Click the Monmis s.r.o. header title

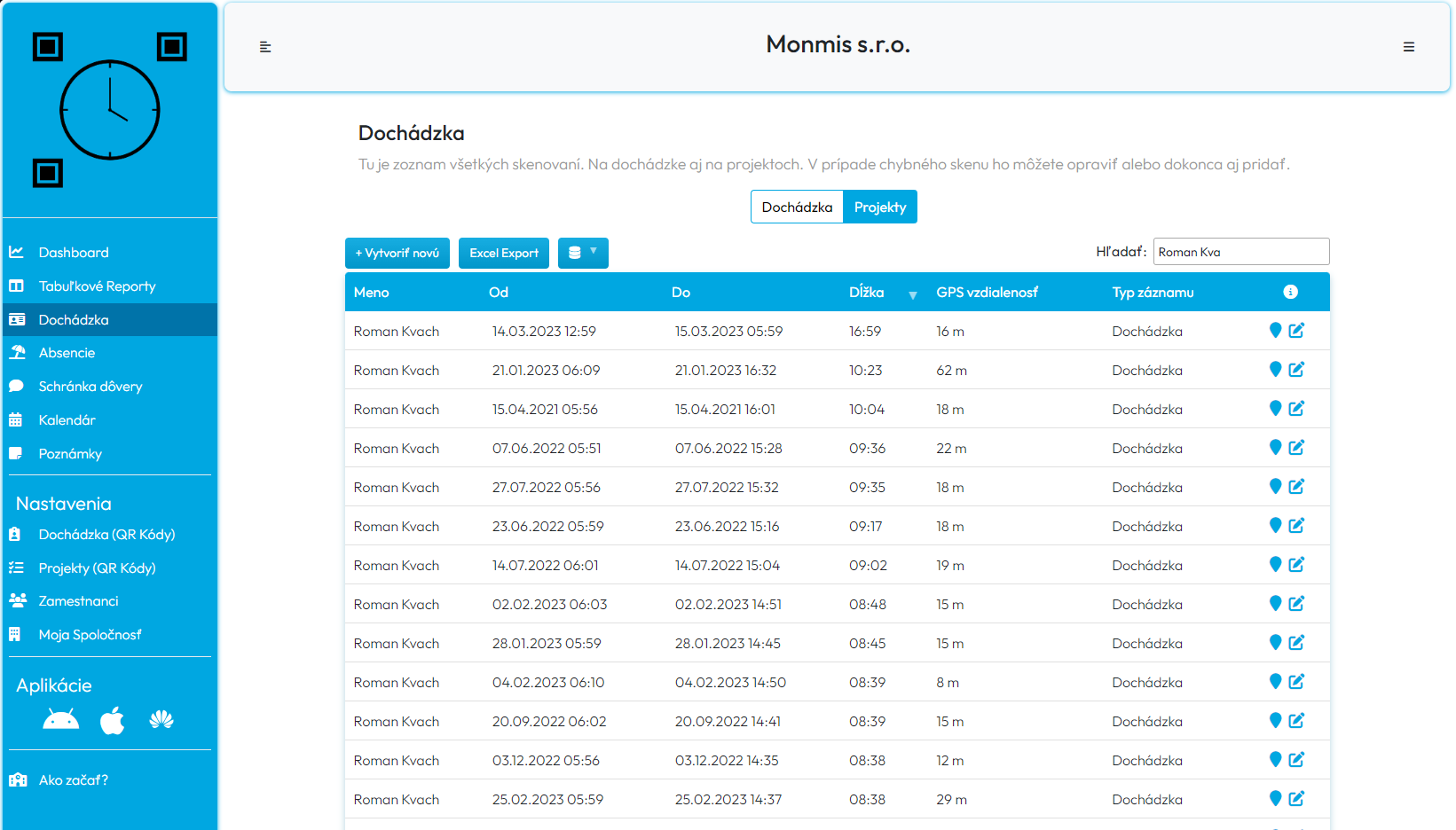pos(838,44)
